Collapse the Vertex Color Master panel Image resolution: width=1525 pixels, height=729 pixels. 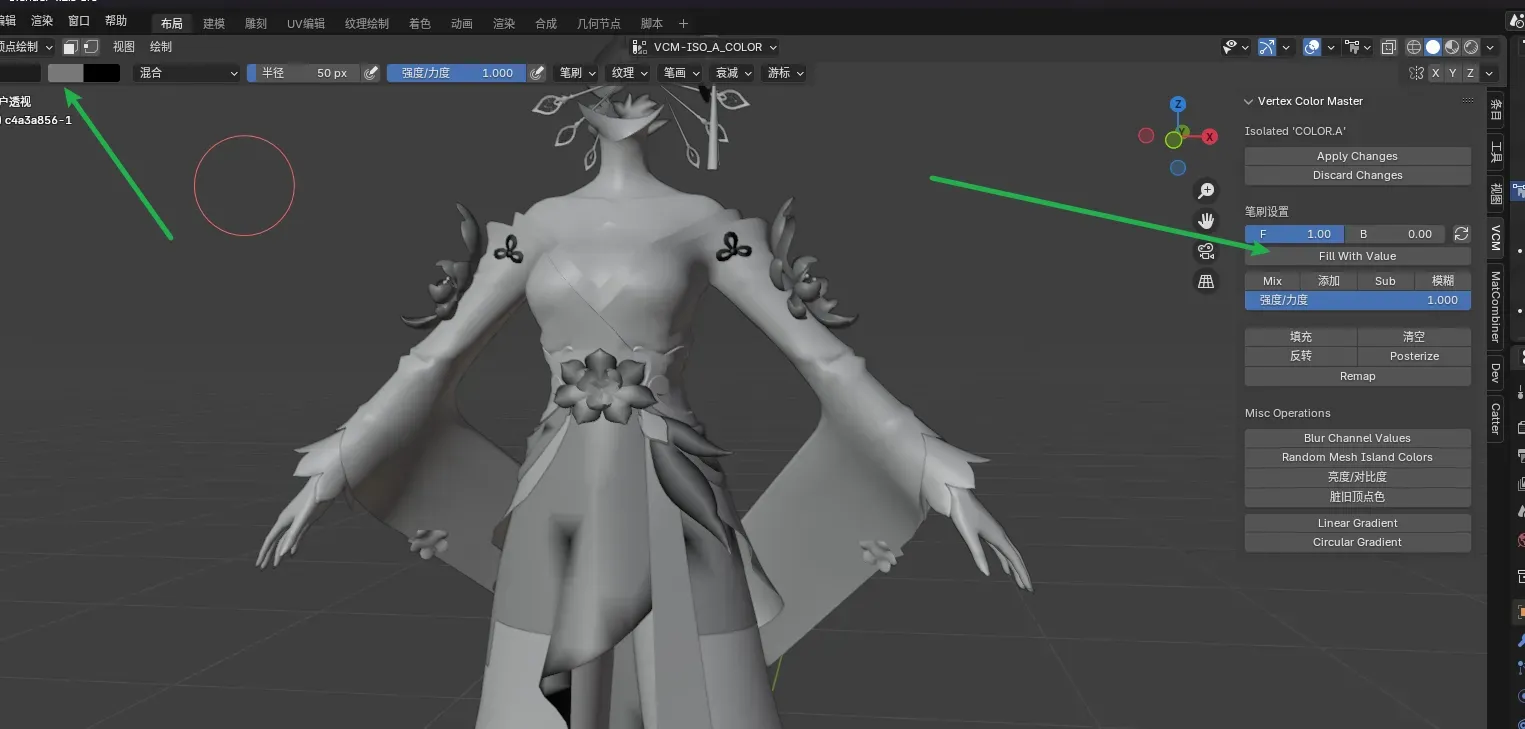(x=1249, y=101)
